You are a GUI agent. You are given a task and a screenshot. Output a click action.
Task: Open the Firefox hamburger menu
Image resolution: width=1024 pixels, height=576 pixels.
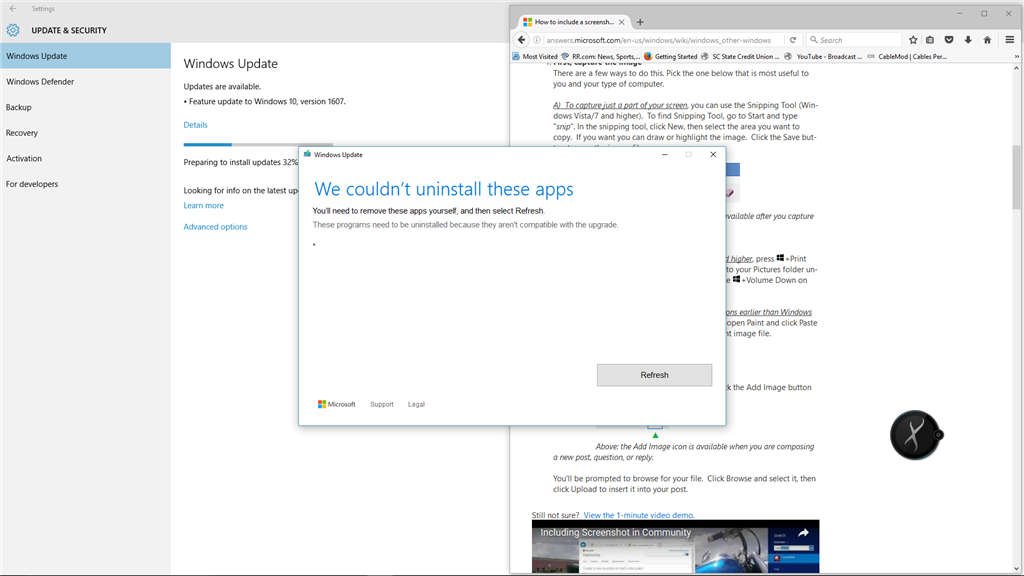tap(1010, 40)
